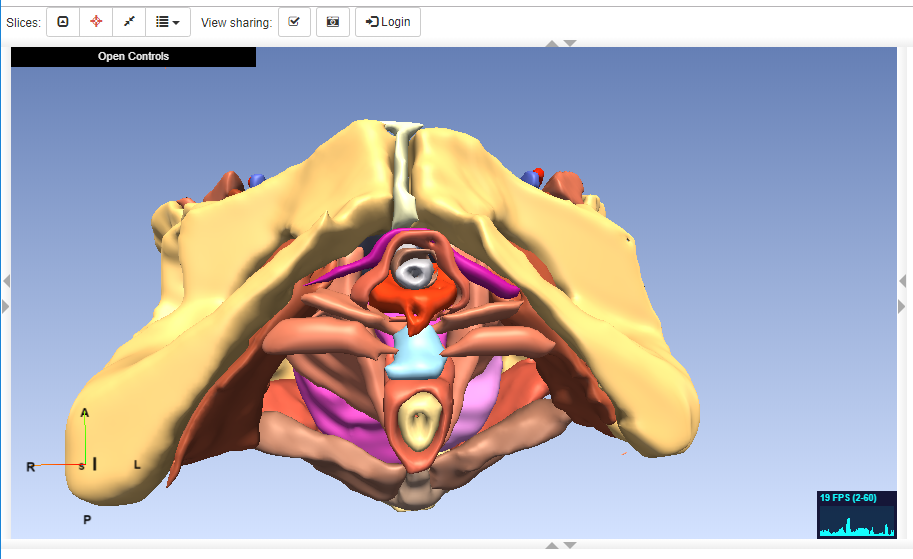Click the down arrow on top panel edge
This screenshot has height=559, width=913.
click(x=569, y=43)
